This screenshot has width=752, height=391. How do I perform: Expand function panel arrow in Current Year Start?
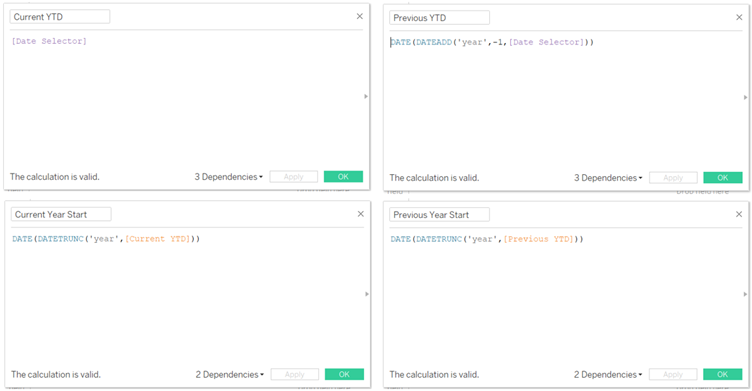pos(367,294)
